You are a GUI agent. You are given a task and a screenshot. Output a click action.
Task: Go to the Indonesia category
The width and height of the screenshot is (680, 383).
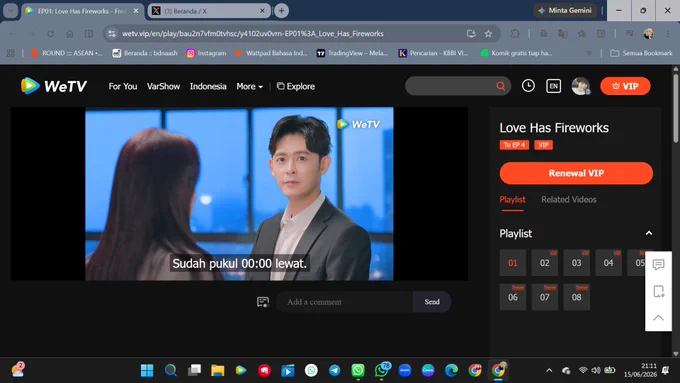[x=208, y=86]
